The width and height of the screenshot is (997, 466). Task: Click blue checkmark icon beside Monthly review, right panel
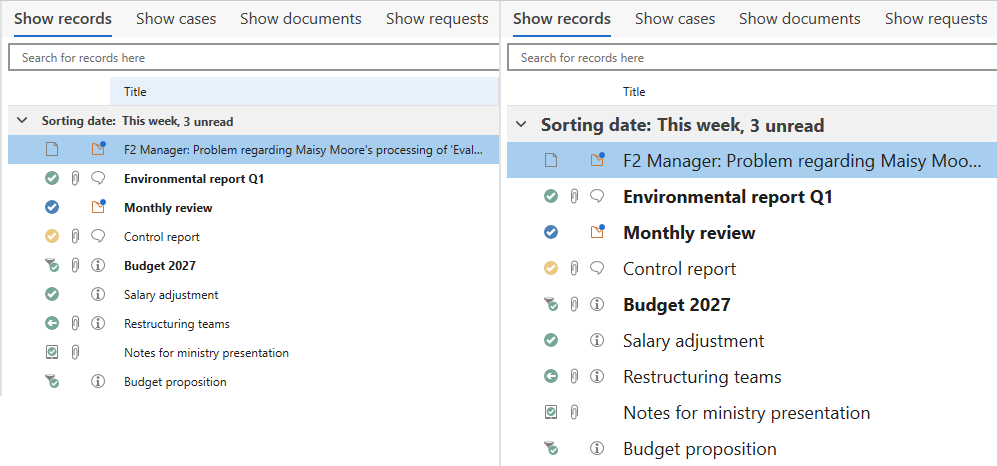[550, 233]
